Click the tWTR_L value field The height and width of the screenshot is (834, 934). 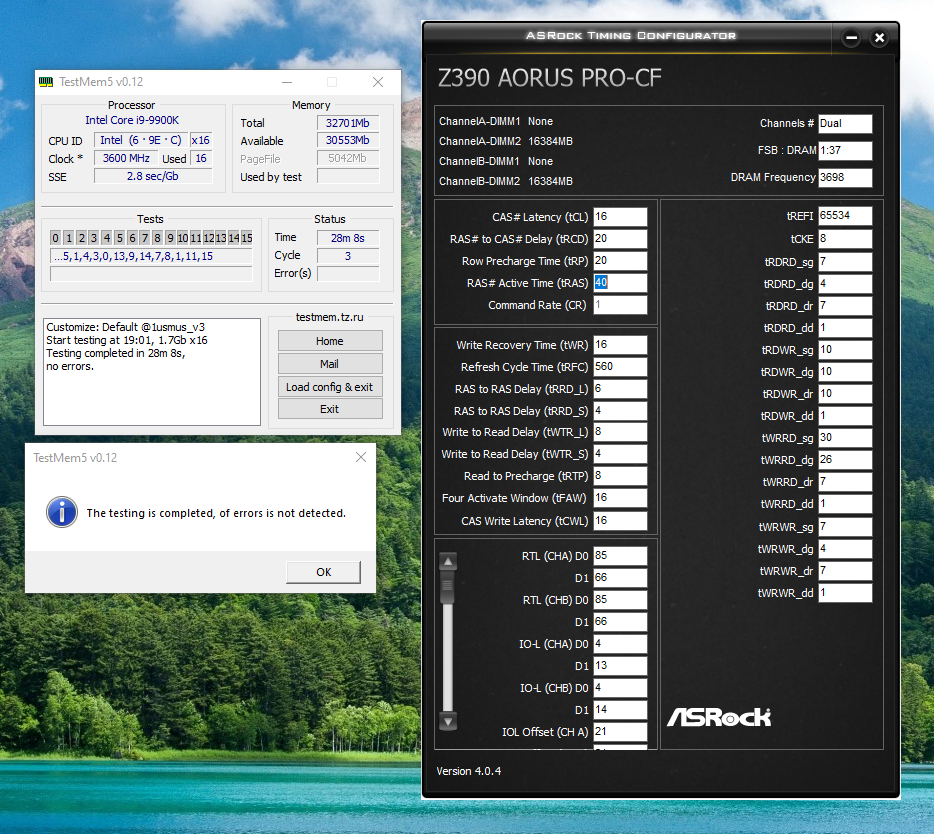(620, 431)
